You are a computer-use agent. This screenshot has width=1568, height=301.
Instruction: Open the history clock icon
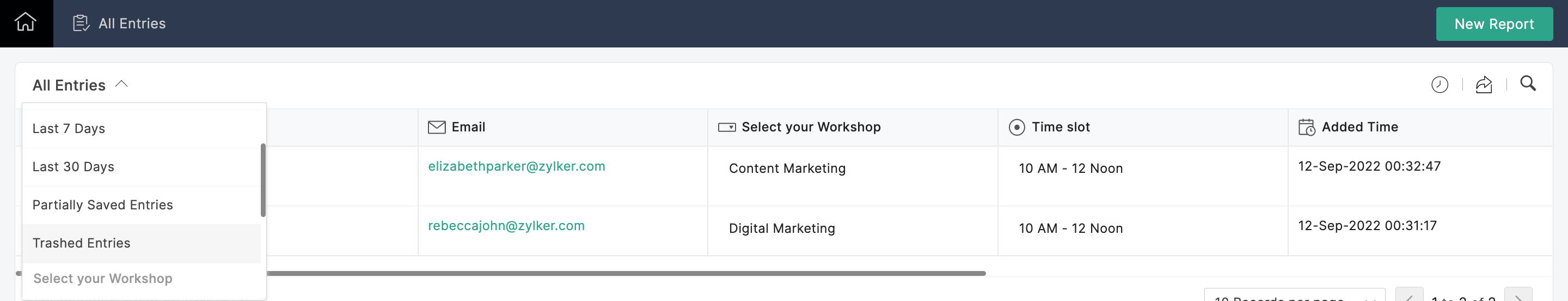pyautogui.click(x=1439, y=85)
